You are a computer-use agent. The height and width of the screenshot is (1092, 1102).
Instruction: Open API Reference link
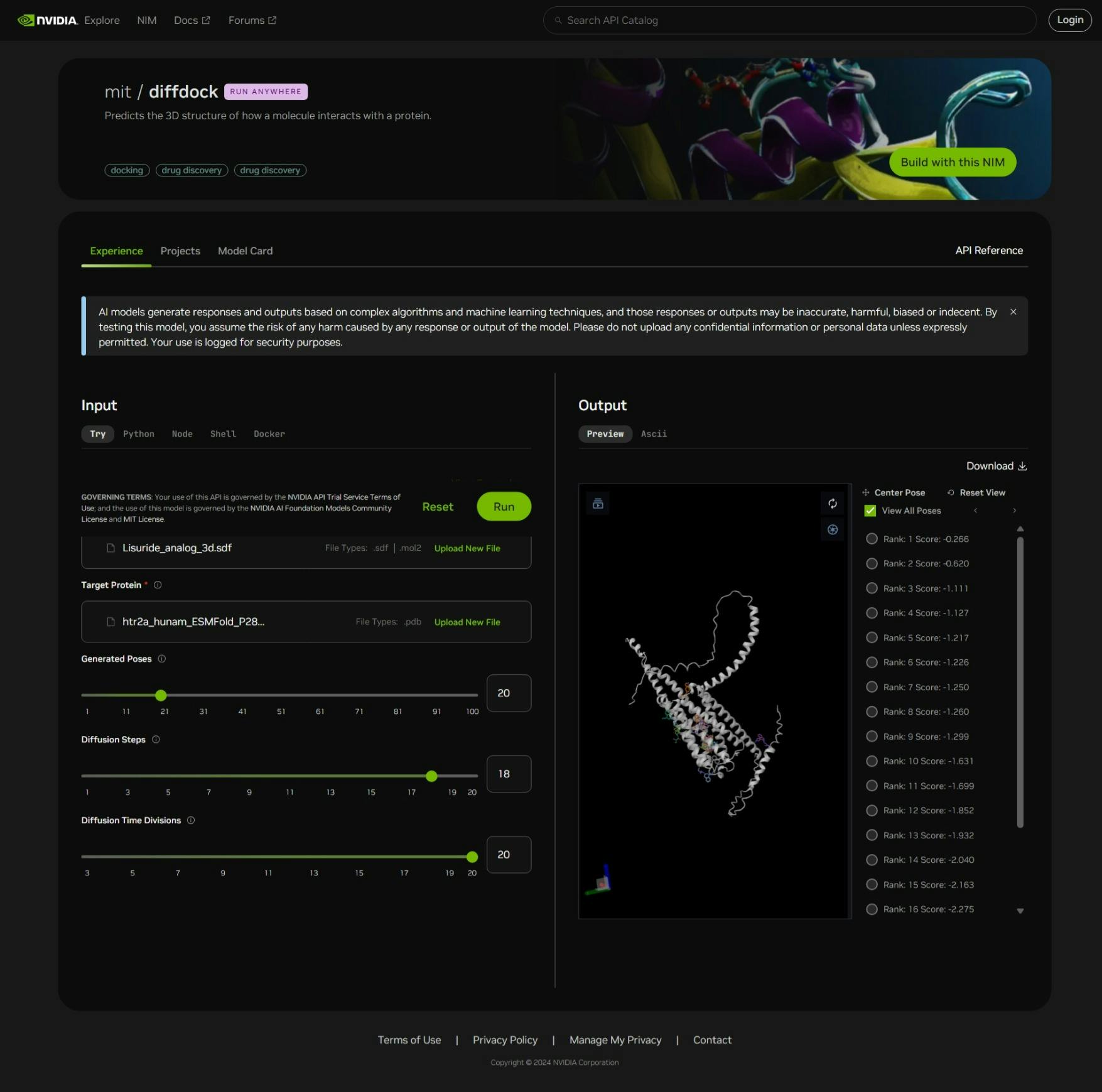pyautogui.click(x=989, y=251)
